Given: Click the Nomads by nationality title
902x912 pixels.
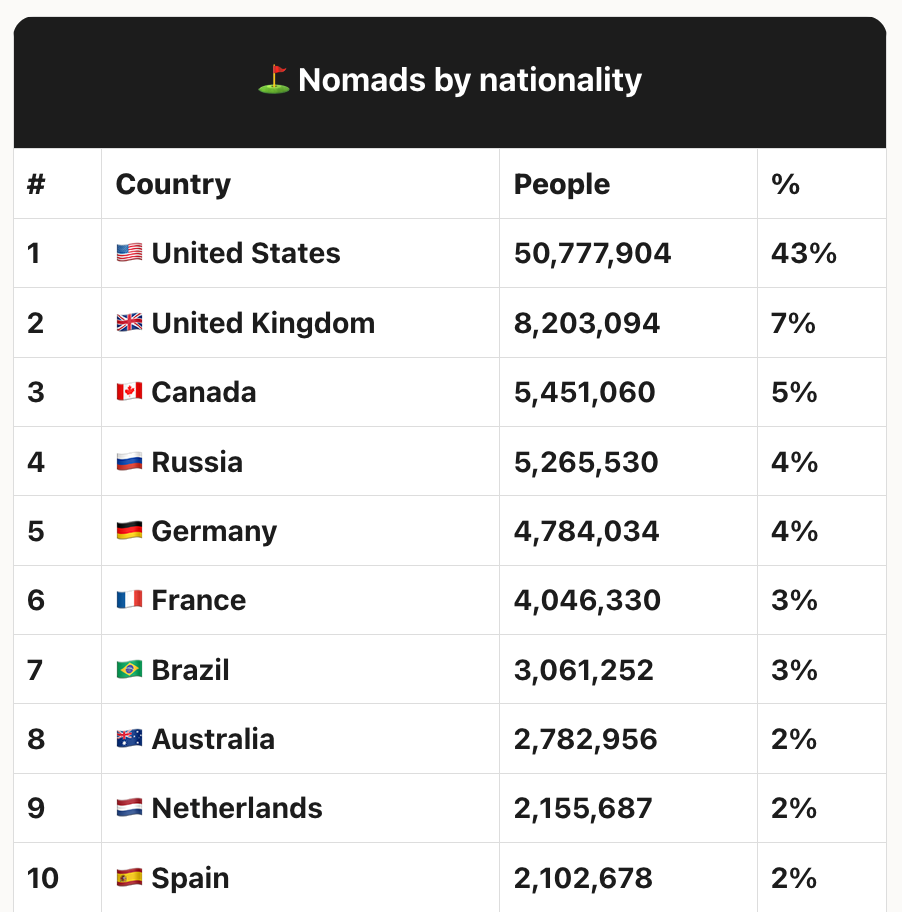Looking at the screenshot, I should pos(469,80).
